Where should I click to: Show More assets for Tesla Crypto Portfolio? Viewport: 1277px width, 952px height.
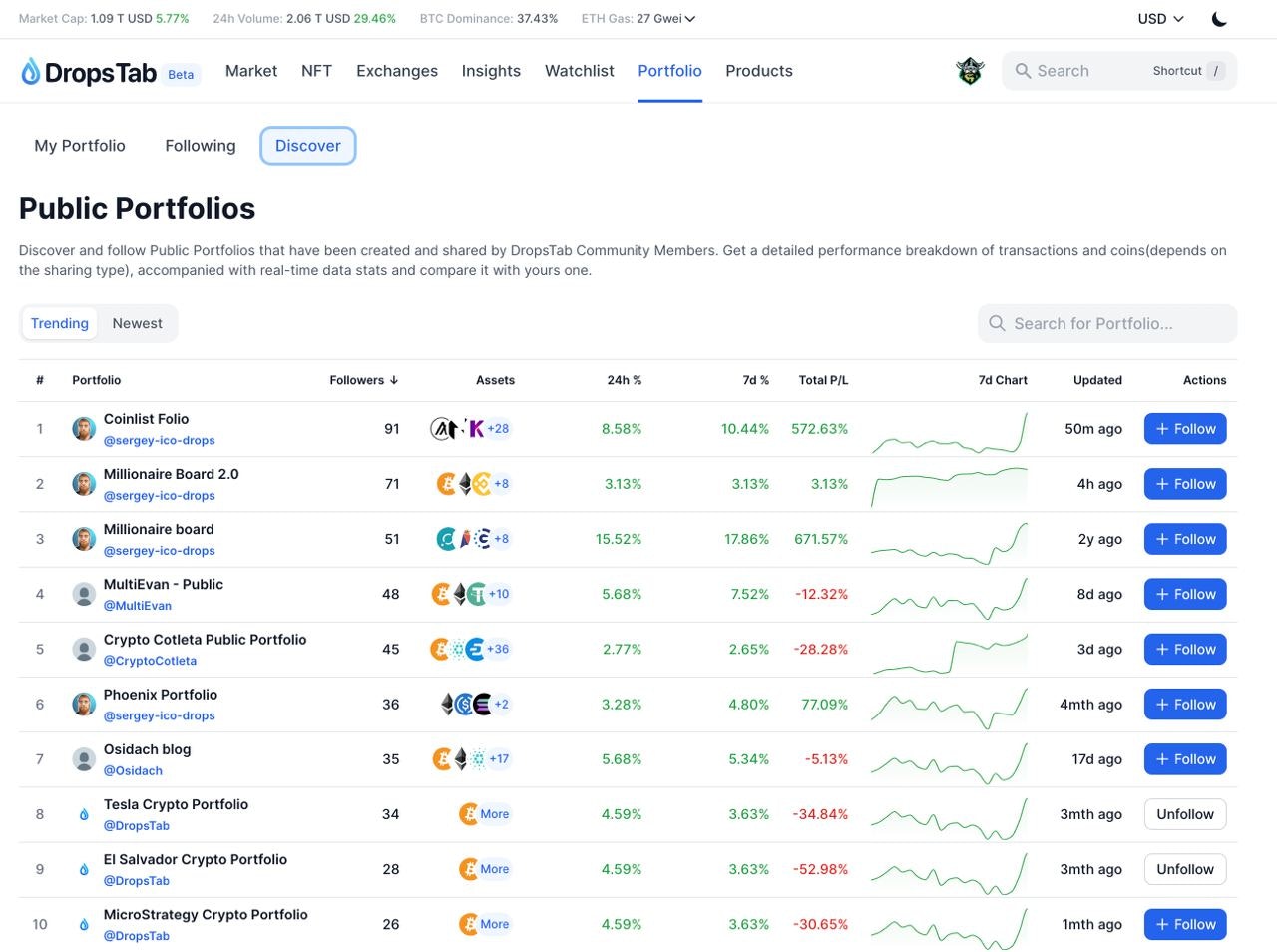[x=495, y=814]
